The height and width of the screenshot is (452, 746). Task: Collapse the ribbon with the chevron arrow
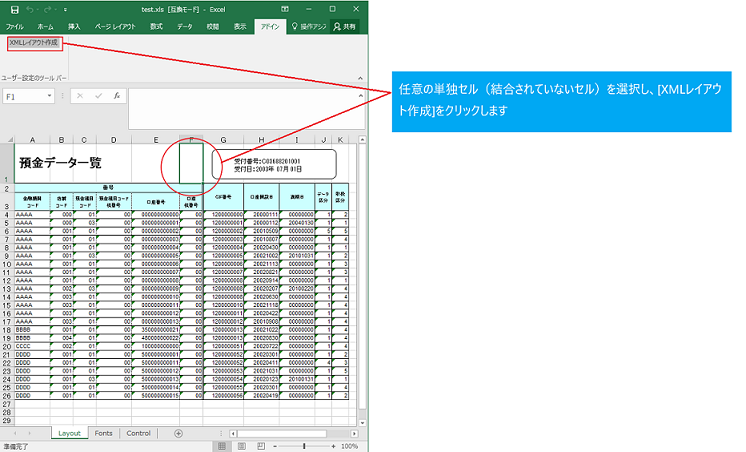[360, 78]
